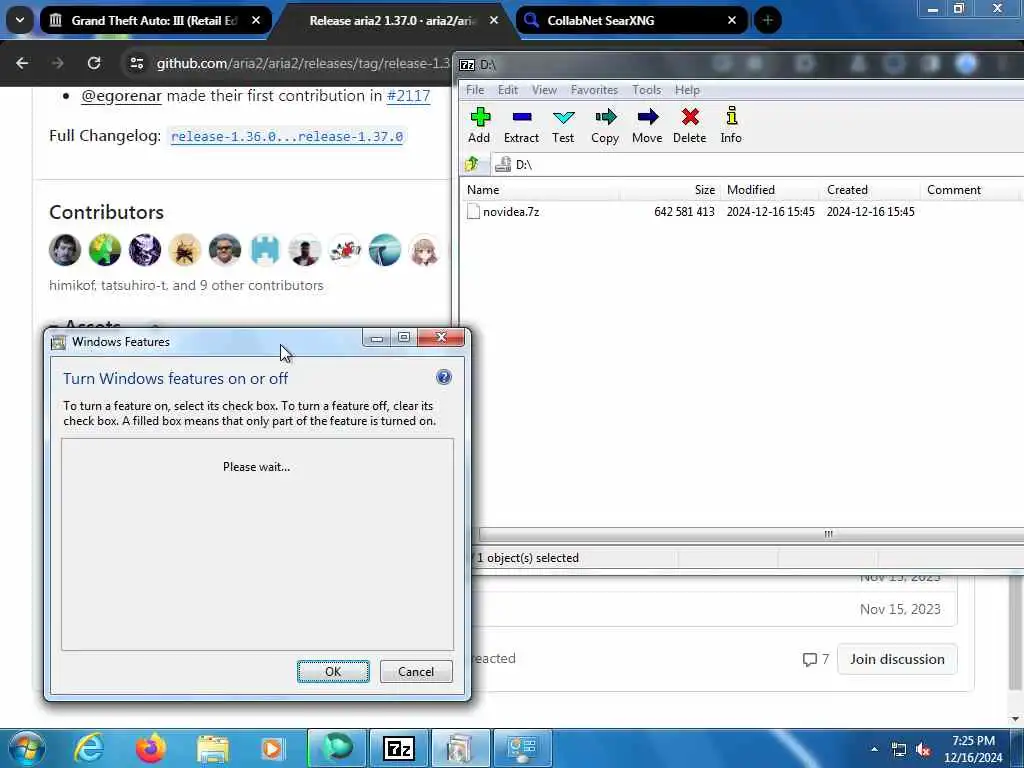Viewport: 1024px width, 768px height.
Task: Click Cancel in Windows Features dialog
Action: click(x=416, y=671)
